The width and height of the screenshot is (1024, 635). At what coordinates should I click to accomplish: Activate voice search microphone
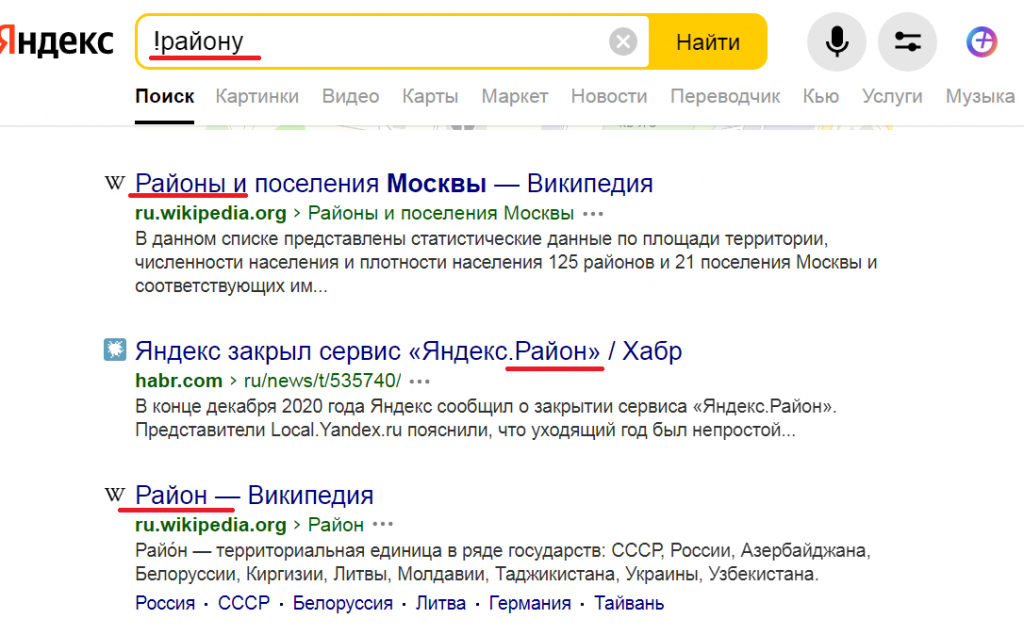click(836, 42)
